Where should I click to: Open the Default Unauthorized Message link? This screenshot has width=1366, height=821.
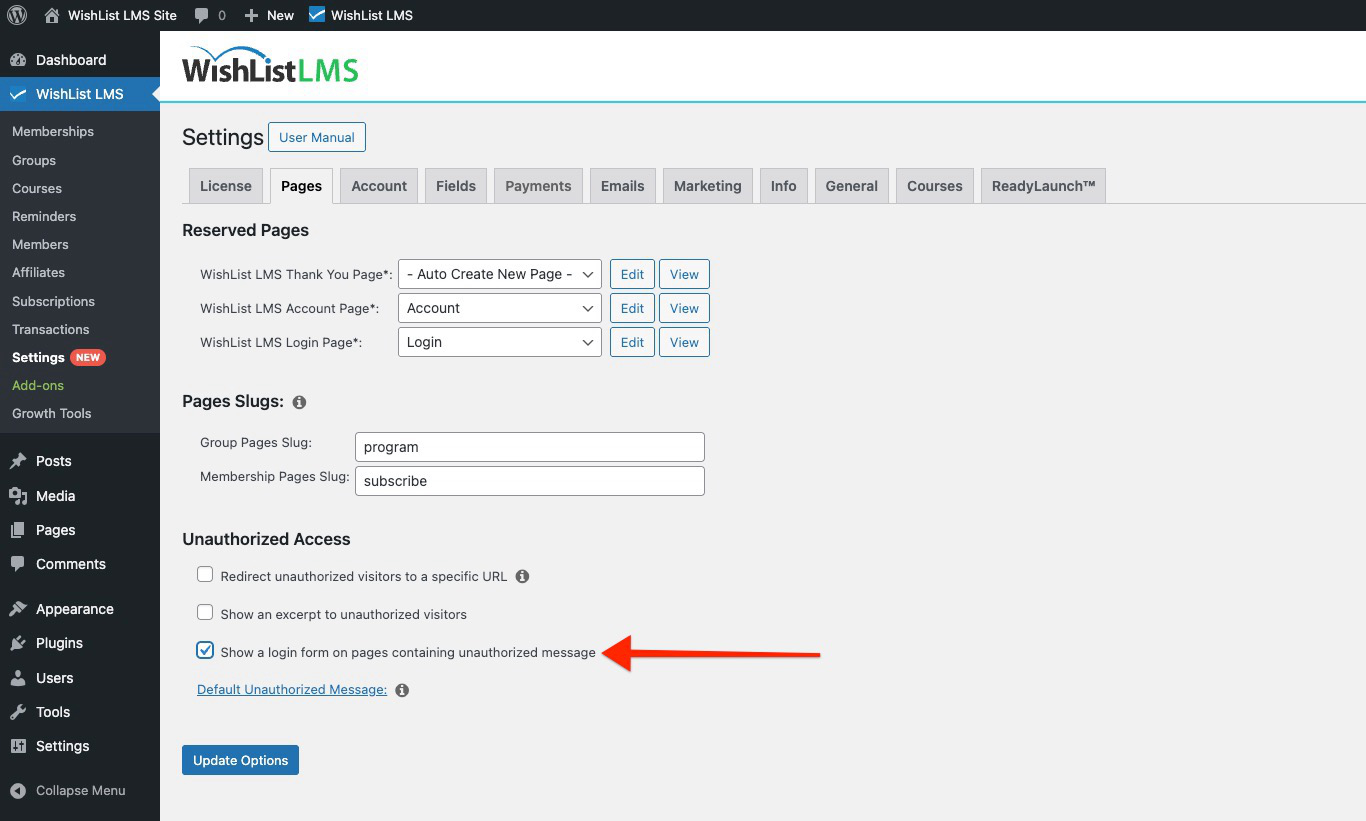point(290,689)
